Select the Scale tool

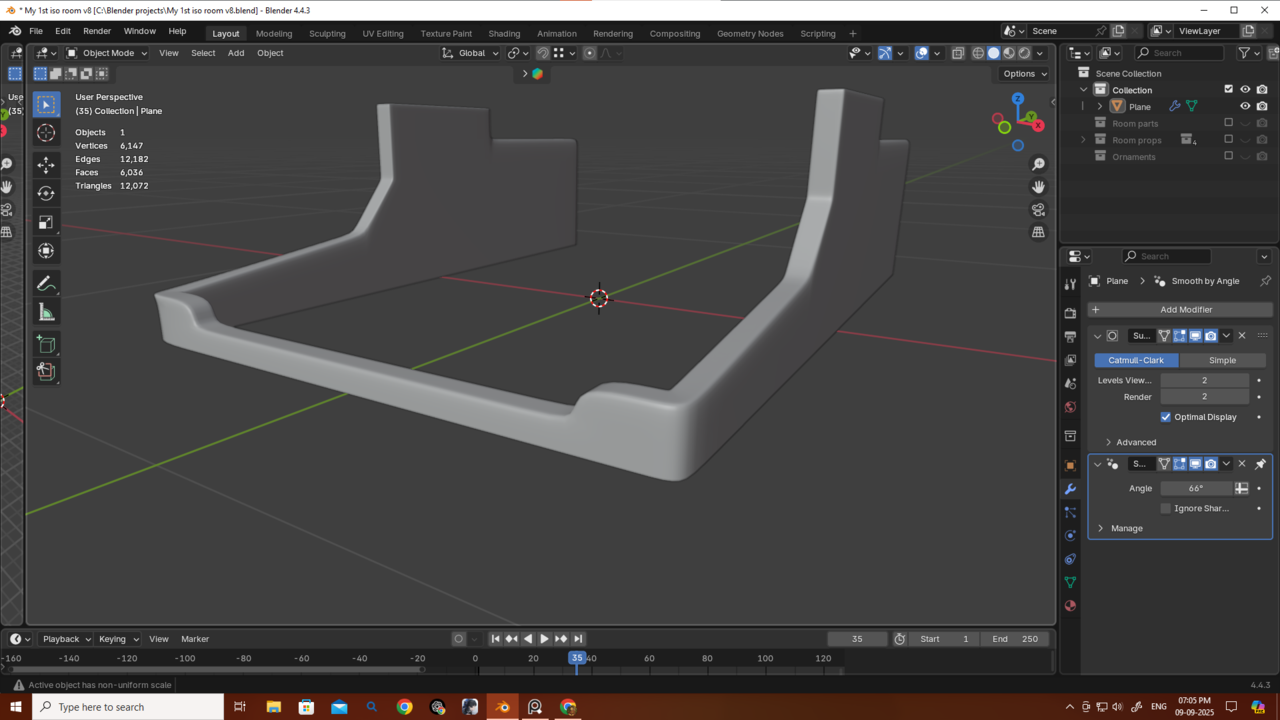pyautogui.click(x=46, y=222)
